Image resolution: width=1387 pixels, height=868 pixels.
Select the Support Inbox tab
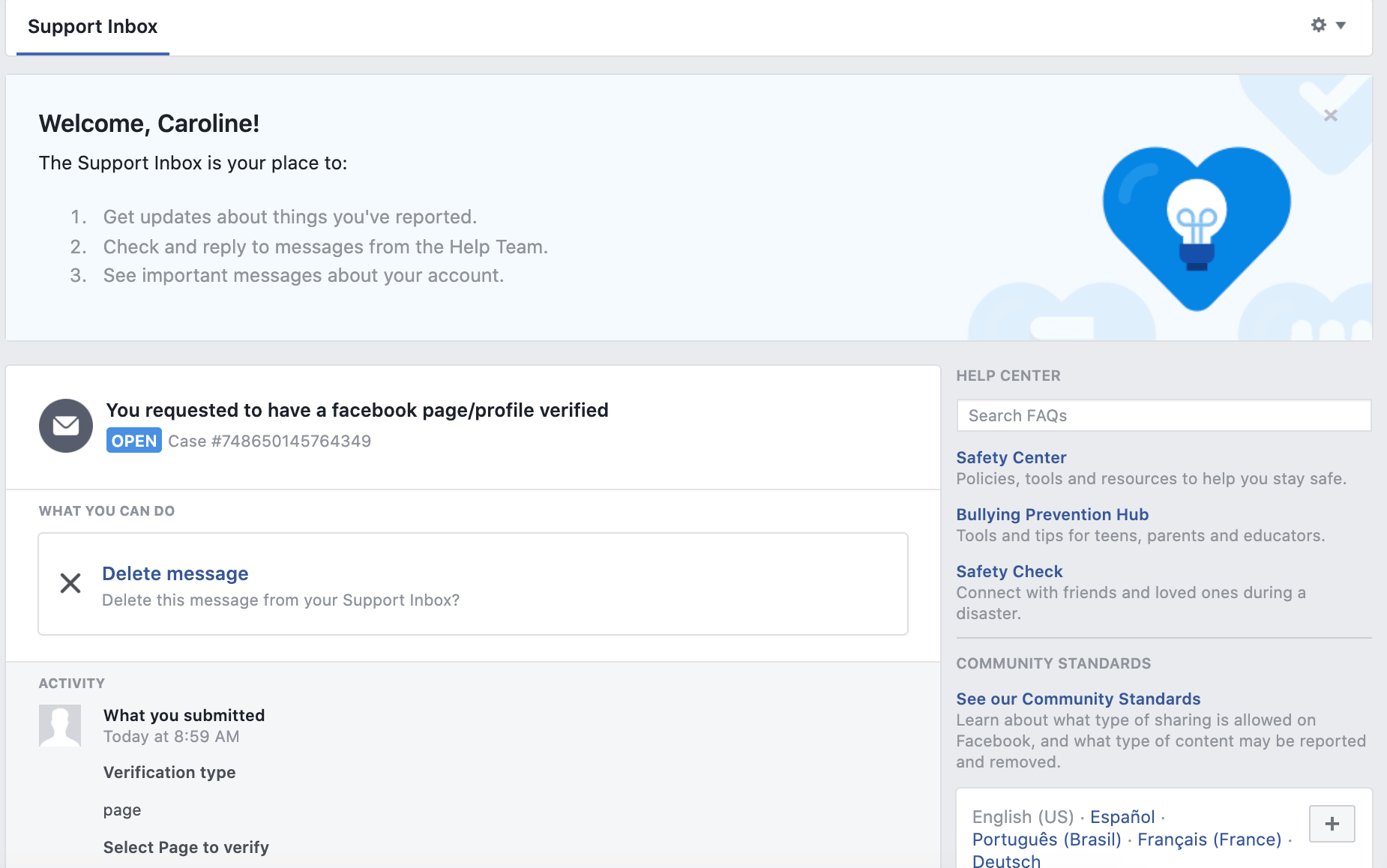92,27
